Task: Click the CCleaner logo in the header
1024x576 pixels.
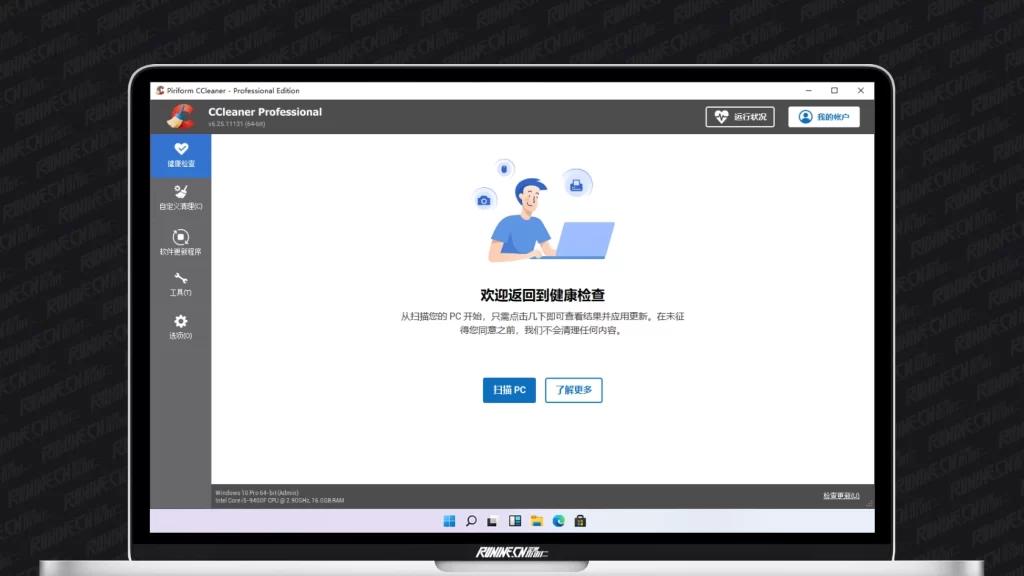Action: tap(181, 117)
